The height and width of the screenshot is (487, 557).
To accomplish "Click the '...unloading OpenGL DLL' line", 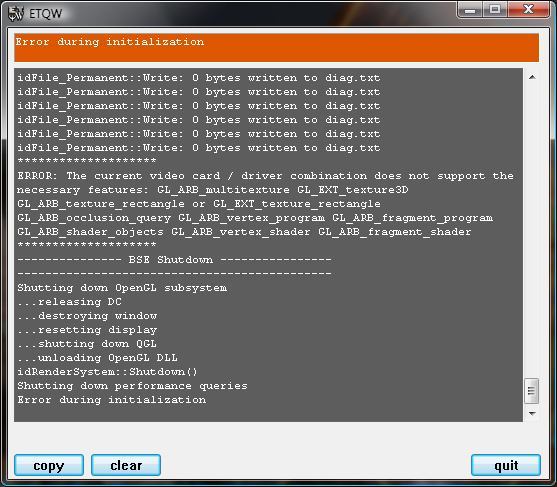I will pyautogui.click(x=97, y=358).
